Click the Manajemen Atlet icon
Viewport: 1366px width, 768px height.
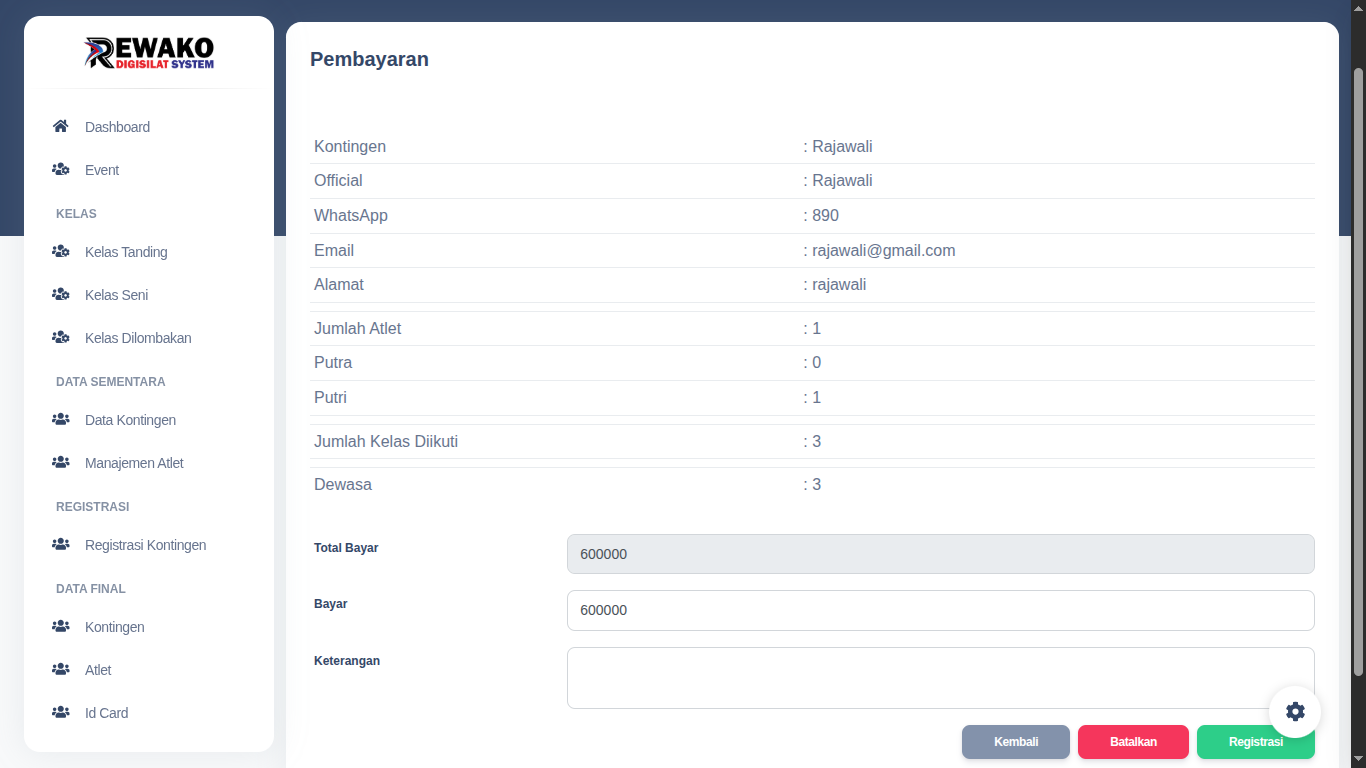coord(61,463)
